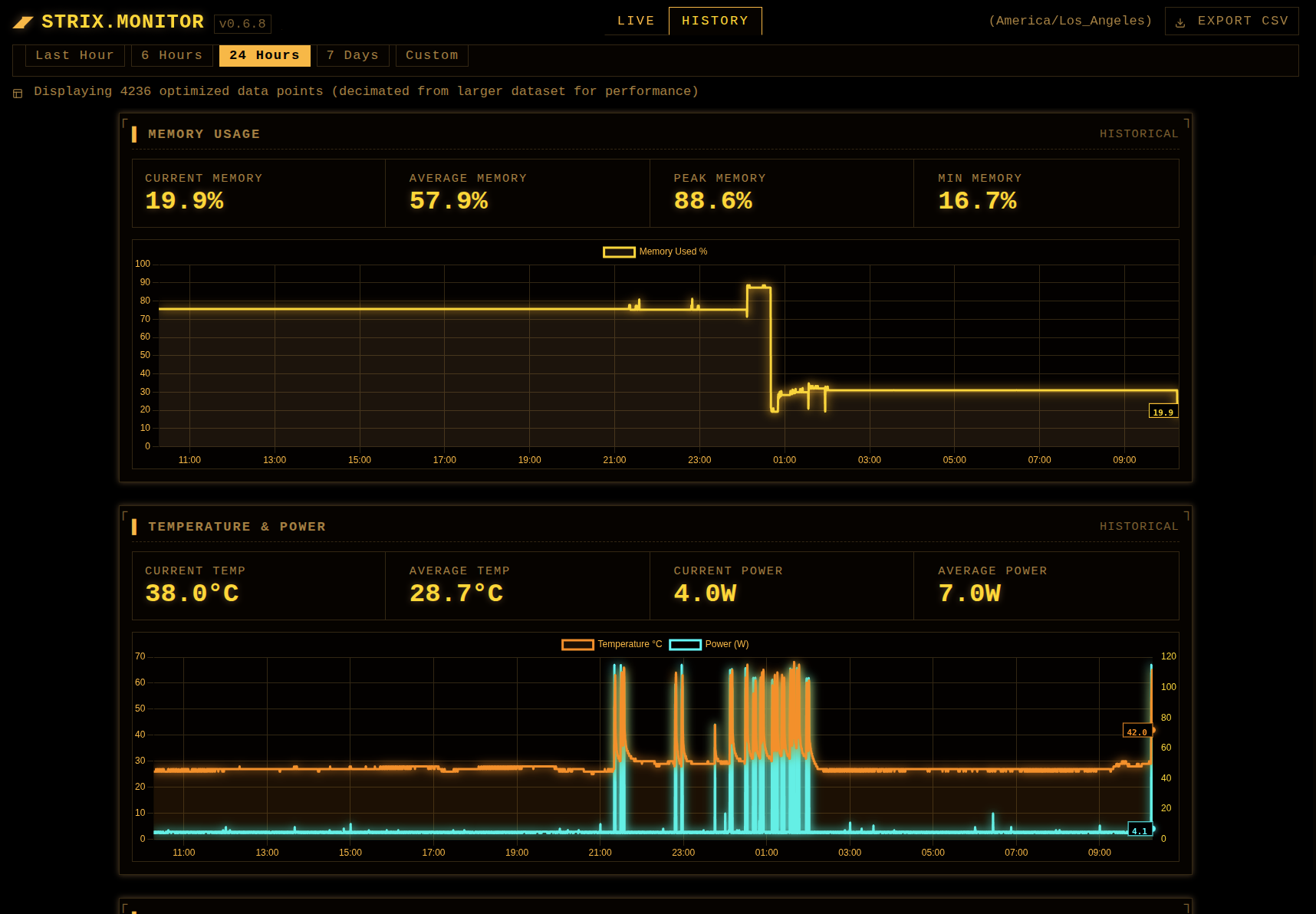Choose the 24 Hours time range
The height and width of the screenshot is (914, 1316).
(265, 55)
